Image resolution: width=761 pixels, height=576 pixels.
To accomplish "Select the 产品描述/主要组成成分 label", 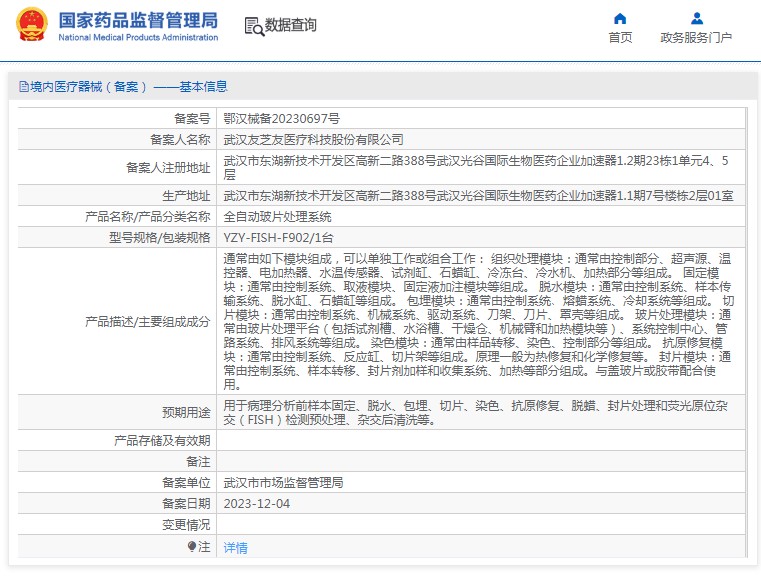I will click(x=148, y=321).
